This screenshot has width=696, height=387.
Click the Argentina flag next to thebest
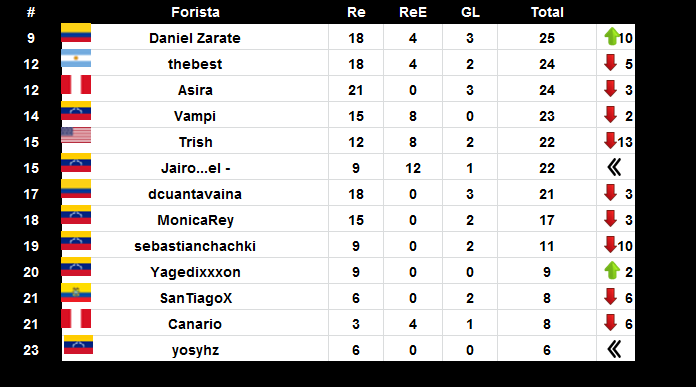pos(76,58)
